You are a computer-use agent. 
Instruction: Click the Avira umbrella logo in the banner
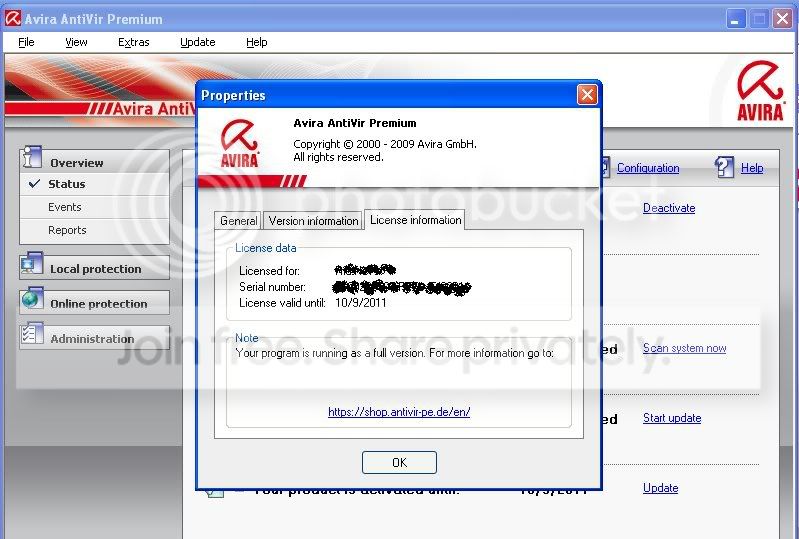(x=760, y=91)
